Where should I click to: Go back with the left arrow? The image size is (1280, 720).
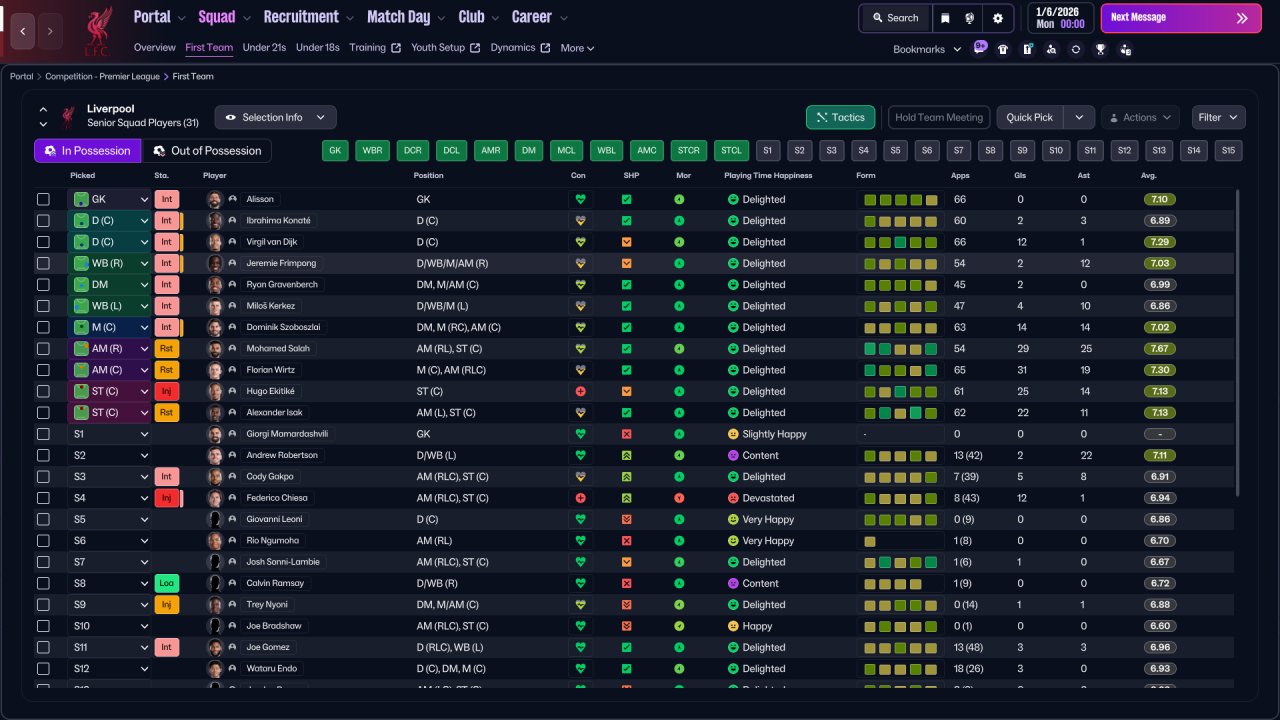click(23, 31)
